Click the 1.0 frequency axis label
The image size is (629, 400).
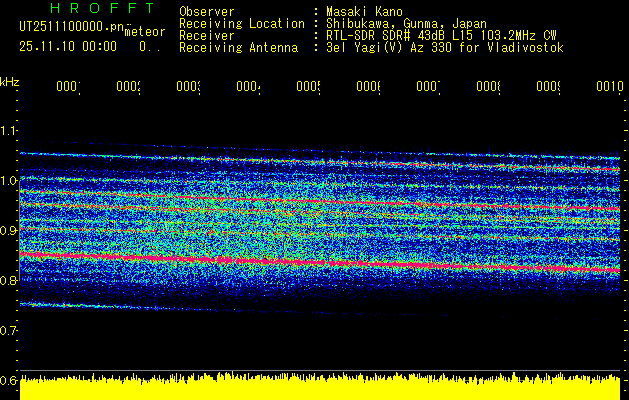pos(8,181)
